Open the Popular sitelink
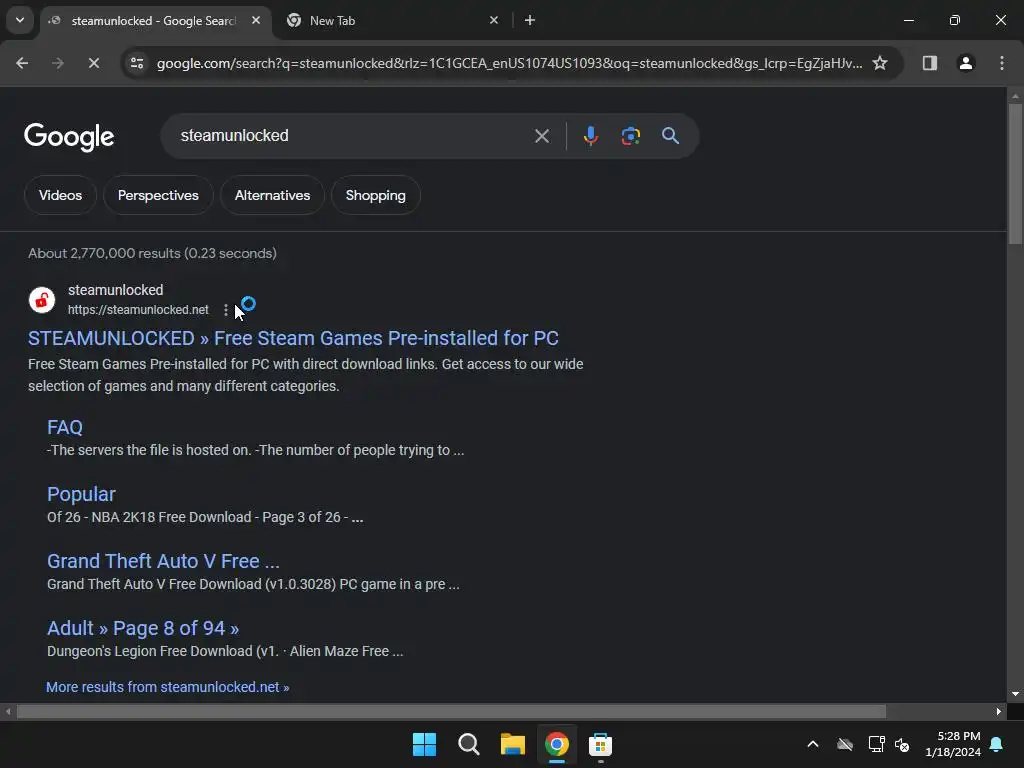 click(x=81, y=494)
